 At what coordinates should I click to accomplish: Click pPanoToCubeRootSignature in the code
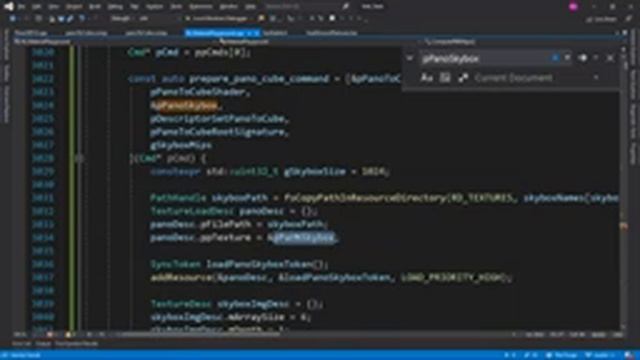coord(218,132)
